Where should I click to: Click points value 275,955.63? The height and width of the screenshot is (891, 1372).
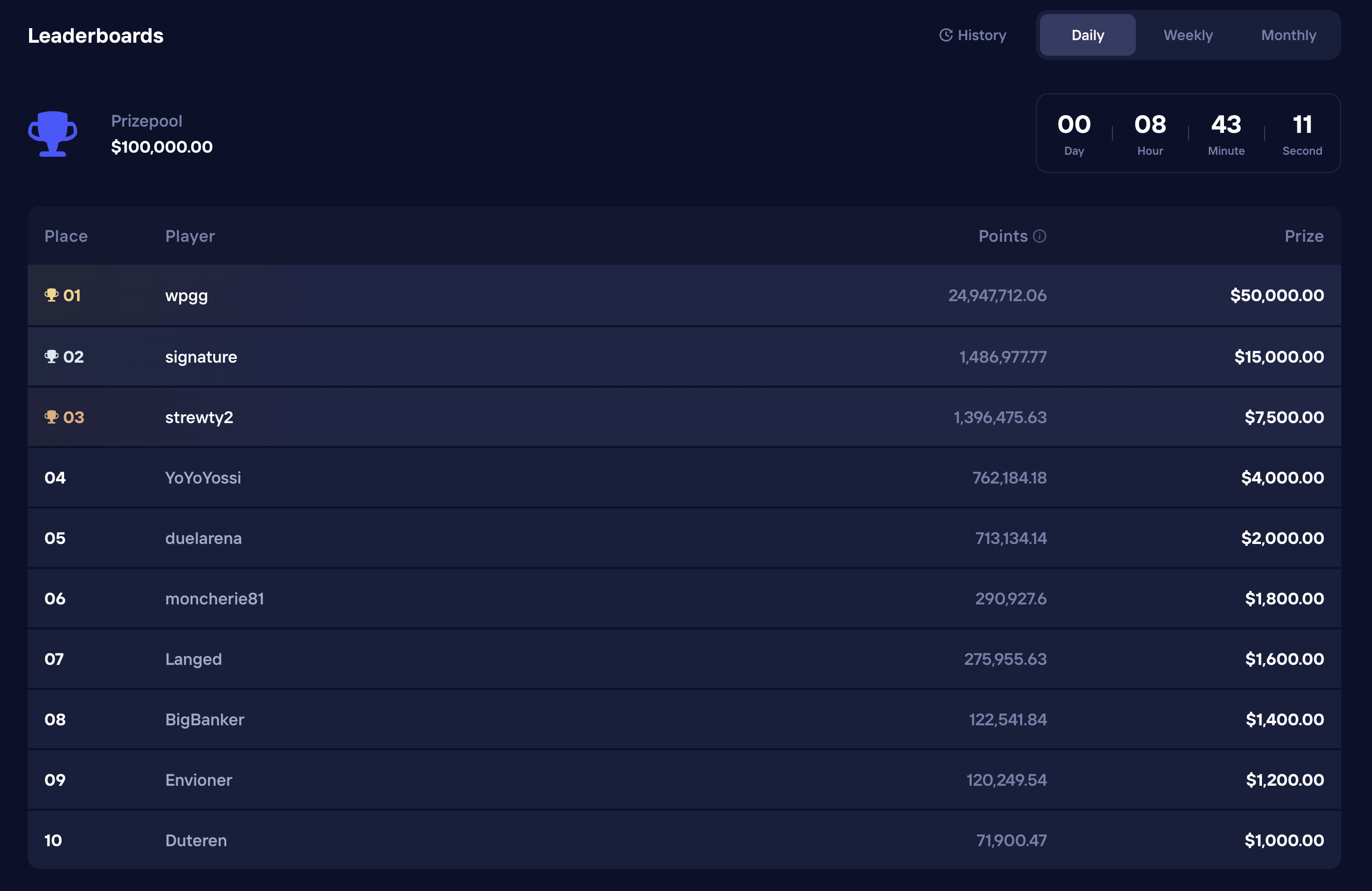(1006, 660)
